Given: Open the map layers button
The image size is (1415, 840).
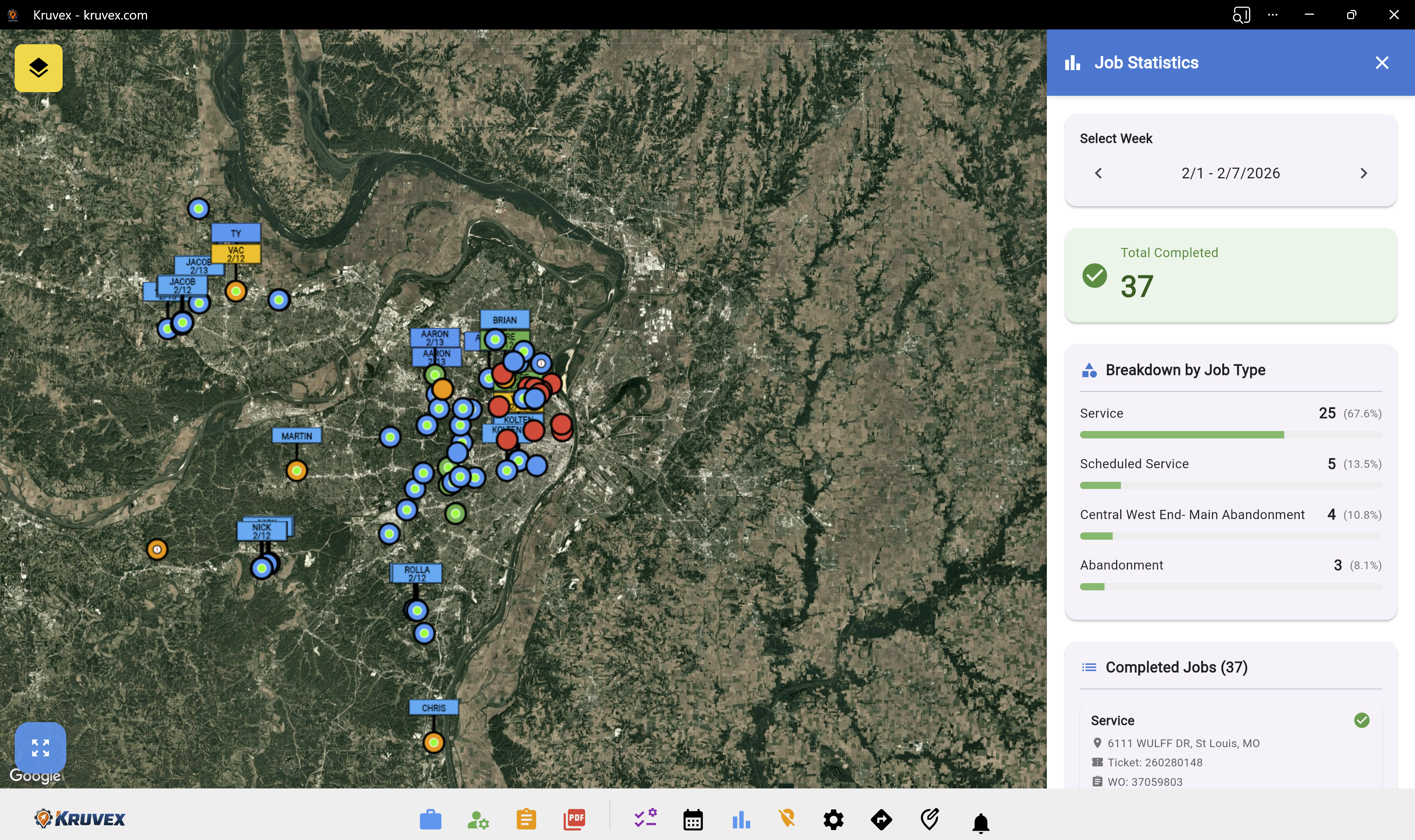Looking at the screenshot, I should coord(38,68).
